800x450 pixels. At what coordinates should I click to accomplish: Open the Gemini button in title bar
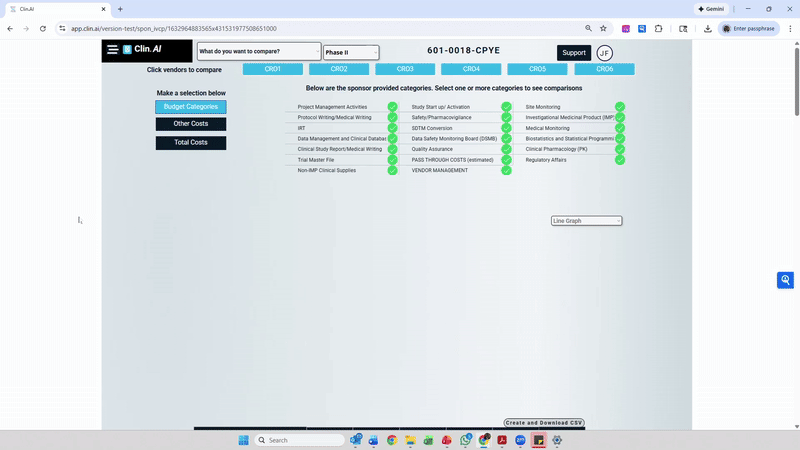click(711, 9)
